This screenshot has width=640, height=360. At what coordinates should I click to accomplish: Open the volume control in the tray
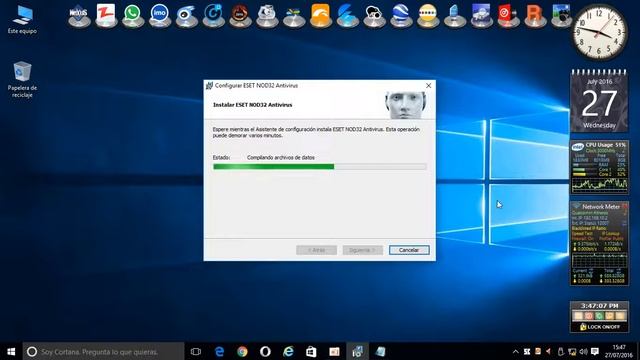coord(583,351)
